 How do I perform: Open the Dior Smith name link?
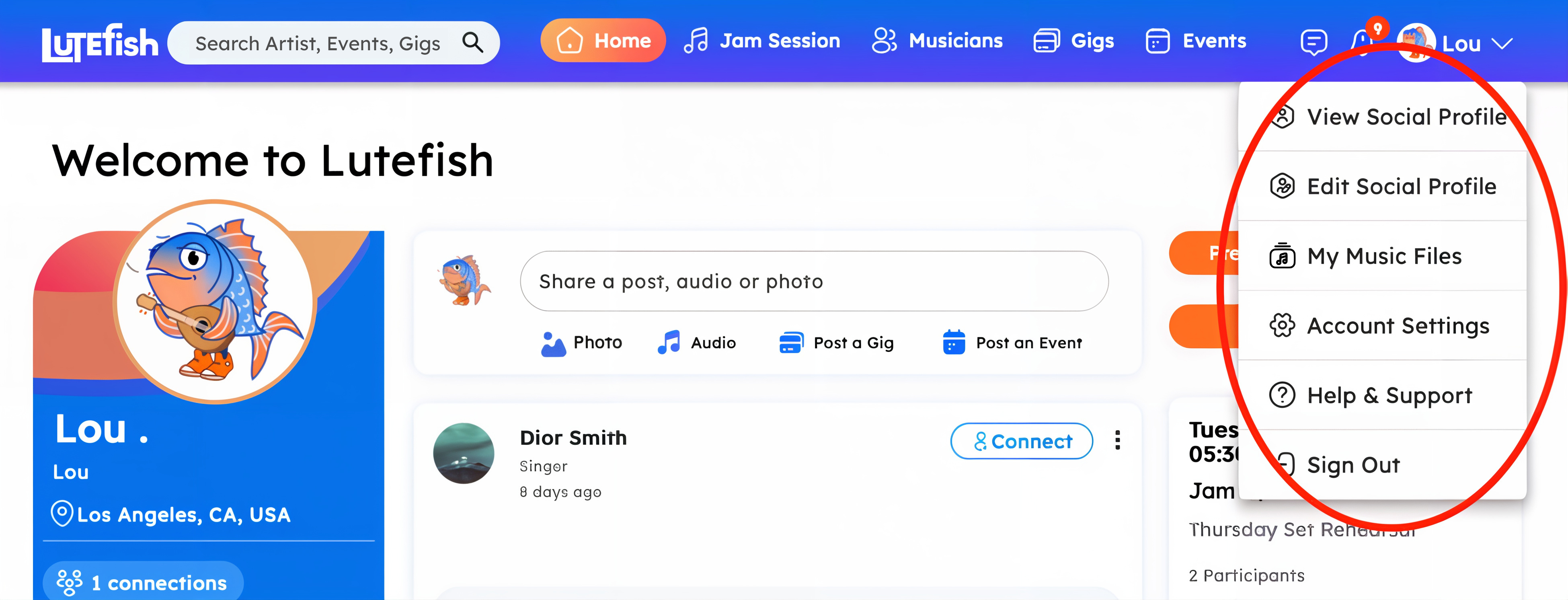(x=573, y=438)
